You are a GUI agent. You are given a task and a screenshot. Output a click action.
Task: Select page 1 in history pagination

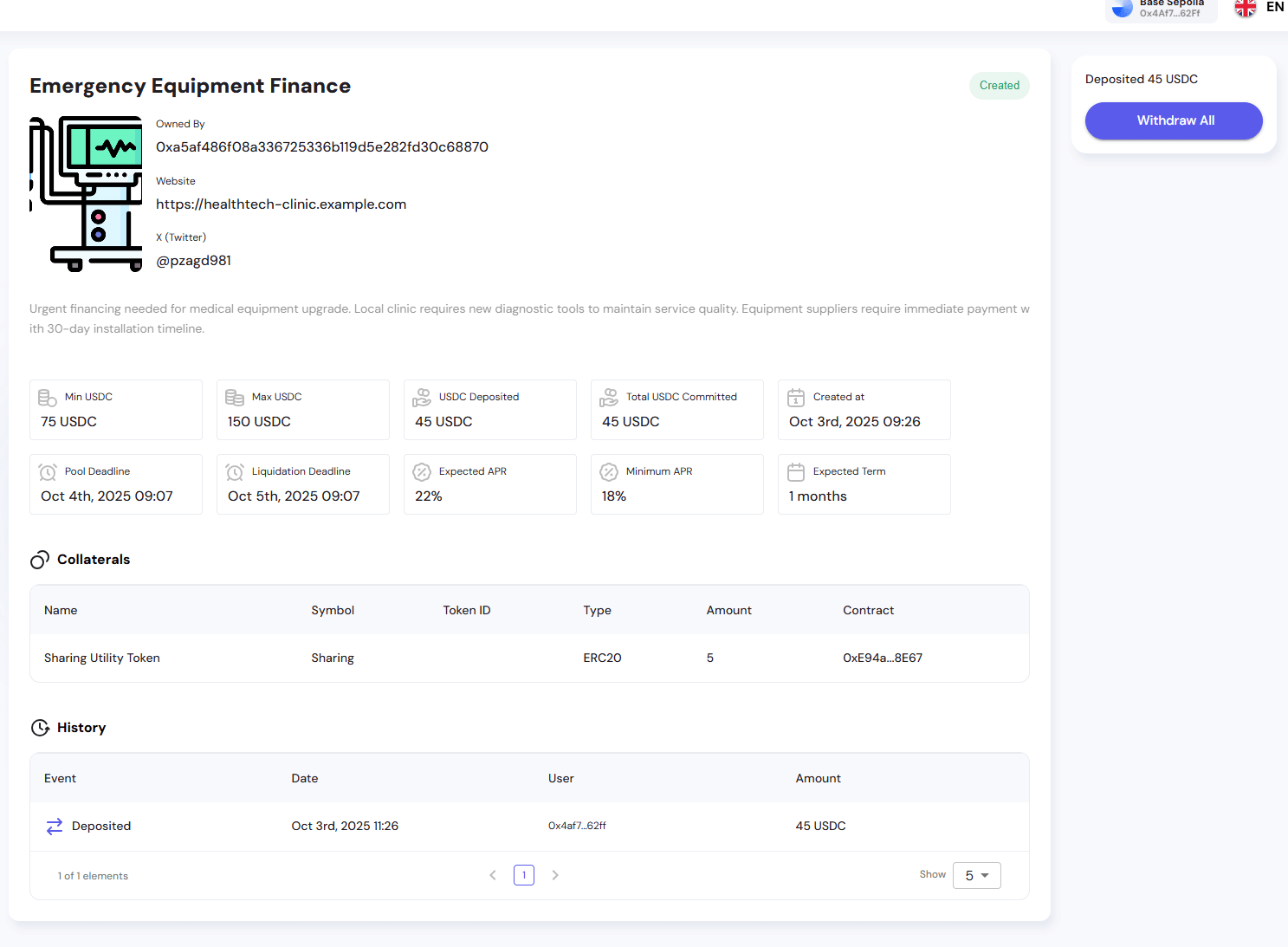(x=524, y=875)
